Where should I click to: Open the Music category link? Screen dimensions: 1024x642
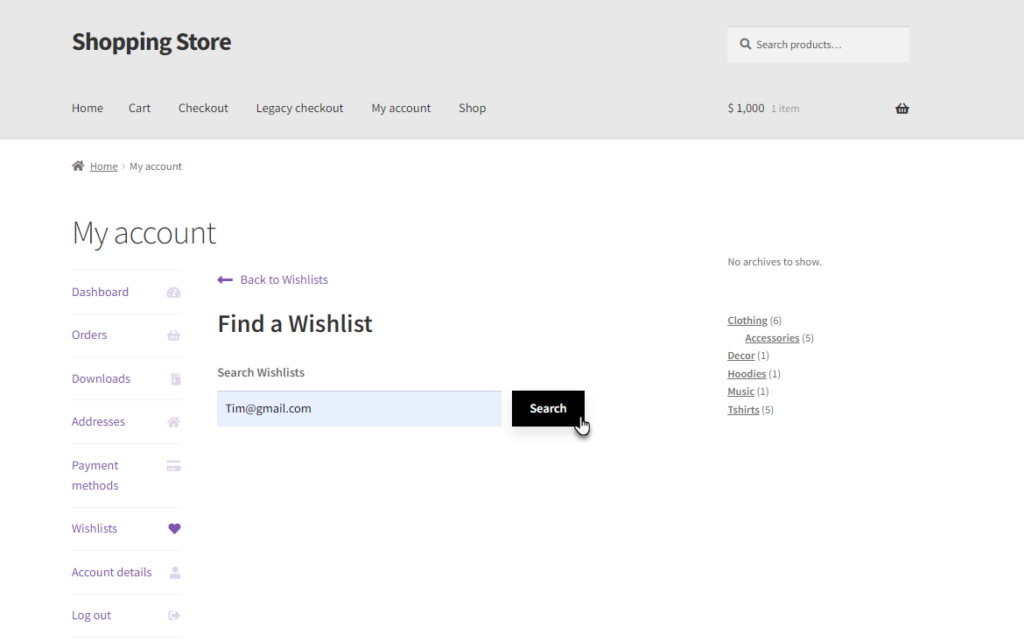click(x=741, y=391)
